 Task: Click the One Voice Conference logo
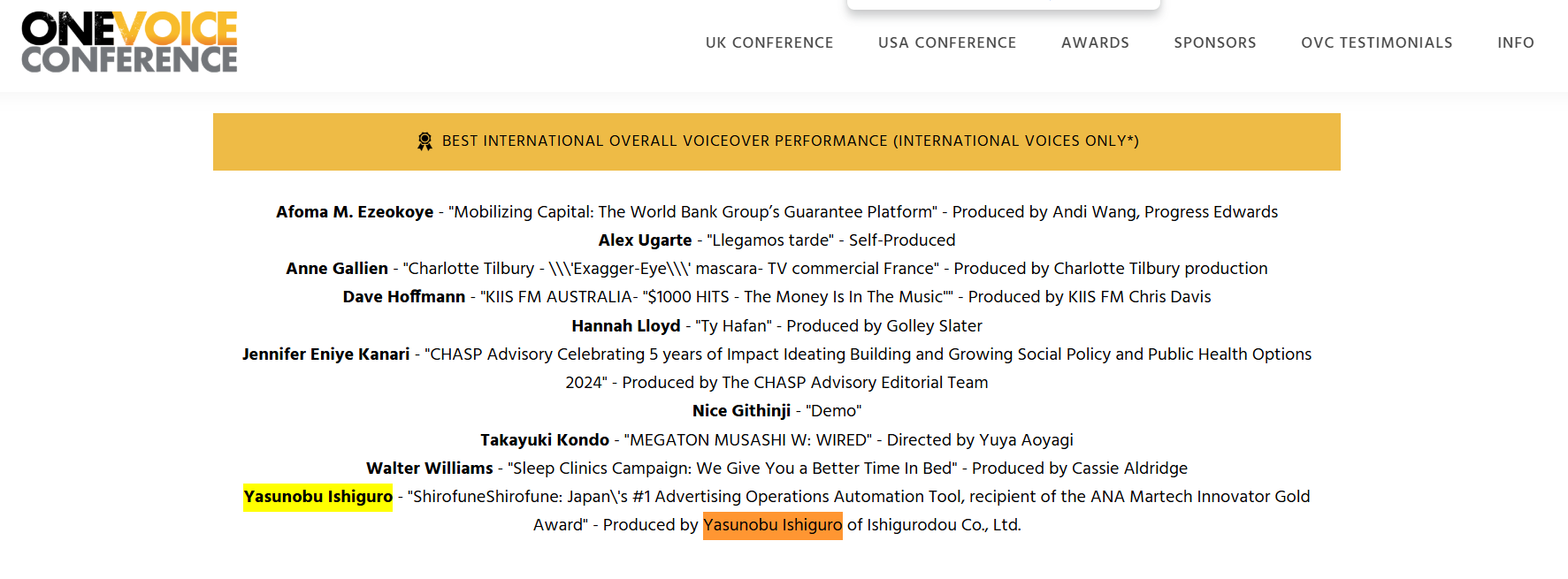[129, 42]
